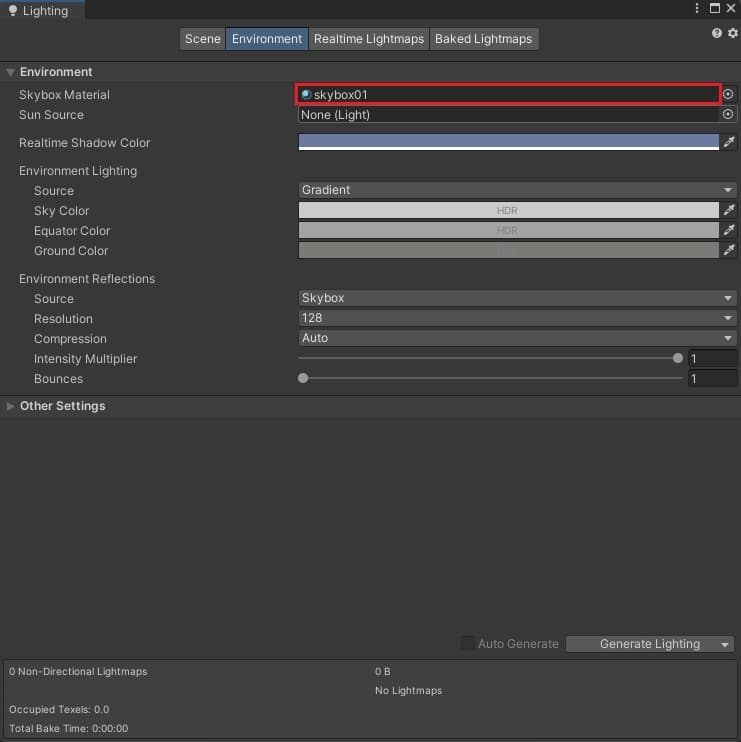Click the Ground Color eyedropper icon
The height and width of the screenshot is (742, 741).
729,250
